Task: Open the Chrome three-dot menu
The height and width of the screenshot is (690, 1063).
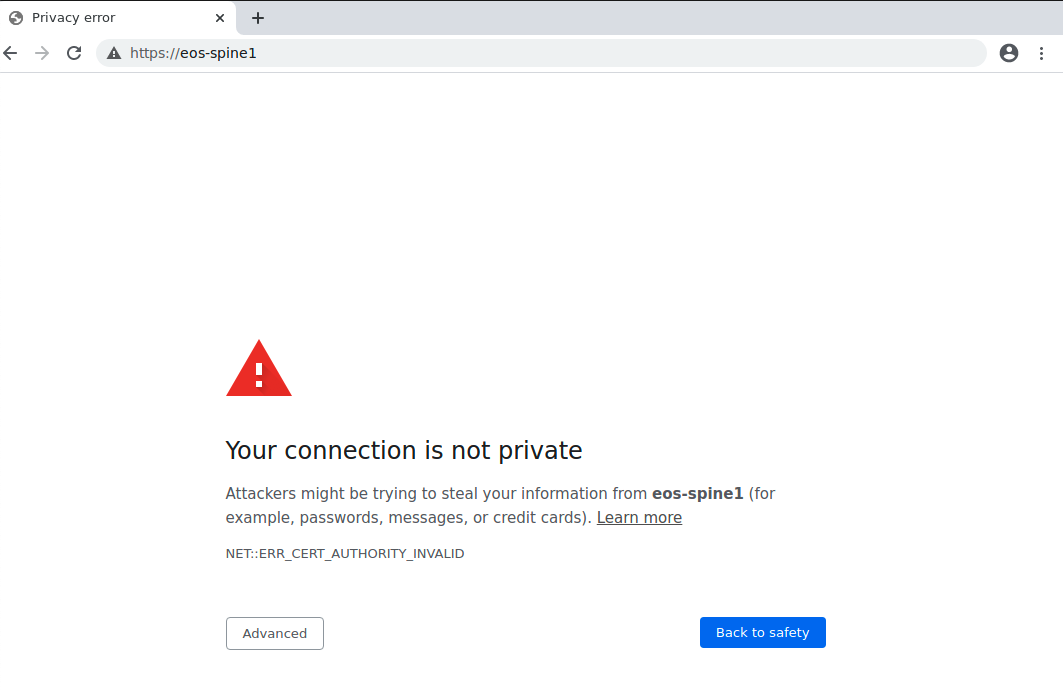Action: [x=1041, y=53]
